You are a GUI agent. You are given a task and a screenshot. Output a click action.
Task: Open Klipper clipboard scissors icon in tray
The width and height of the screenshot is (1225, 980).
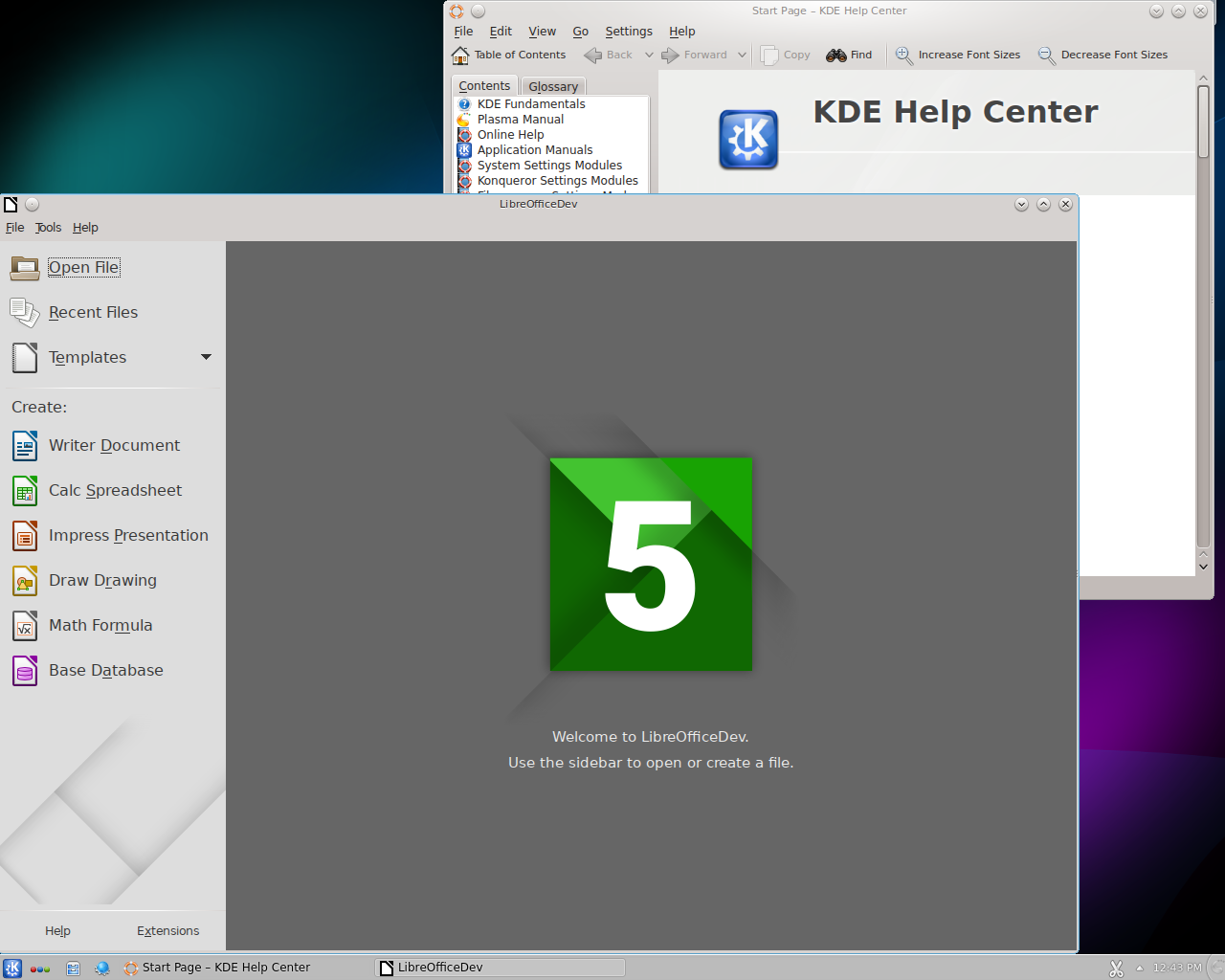(1116, 969)
